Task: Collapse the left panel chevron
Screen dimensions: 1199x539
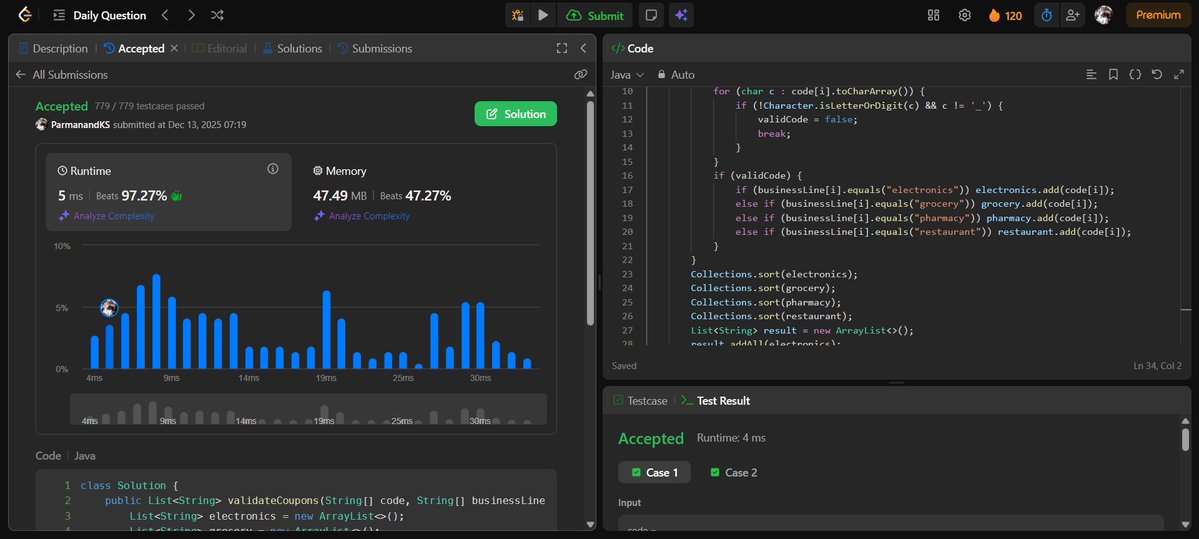Action: pos(583,48)
